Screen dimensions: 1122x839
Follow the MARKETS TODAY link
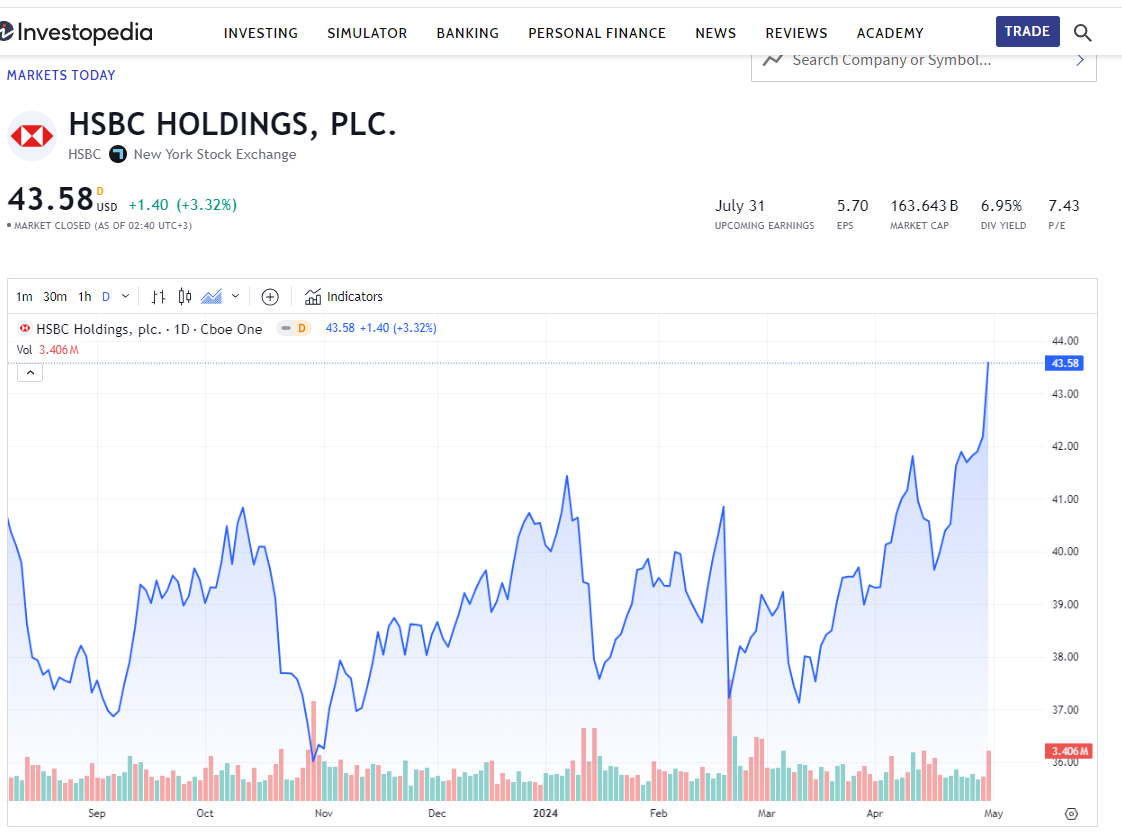[x=61, y=75]
